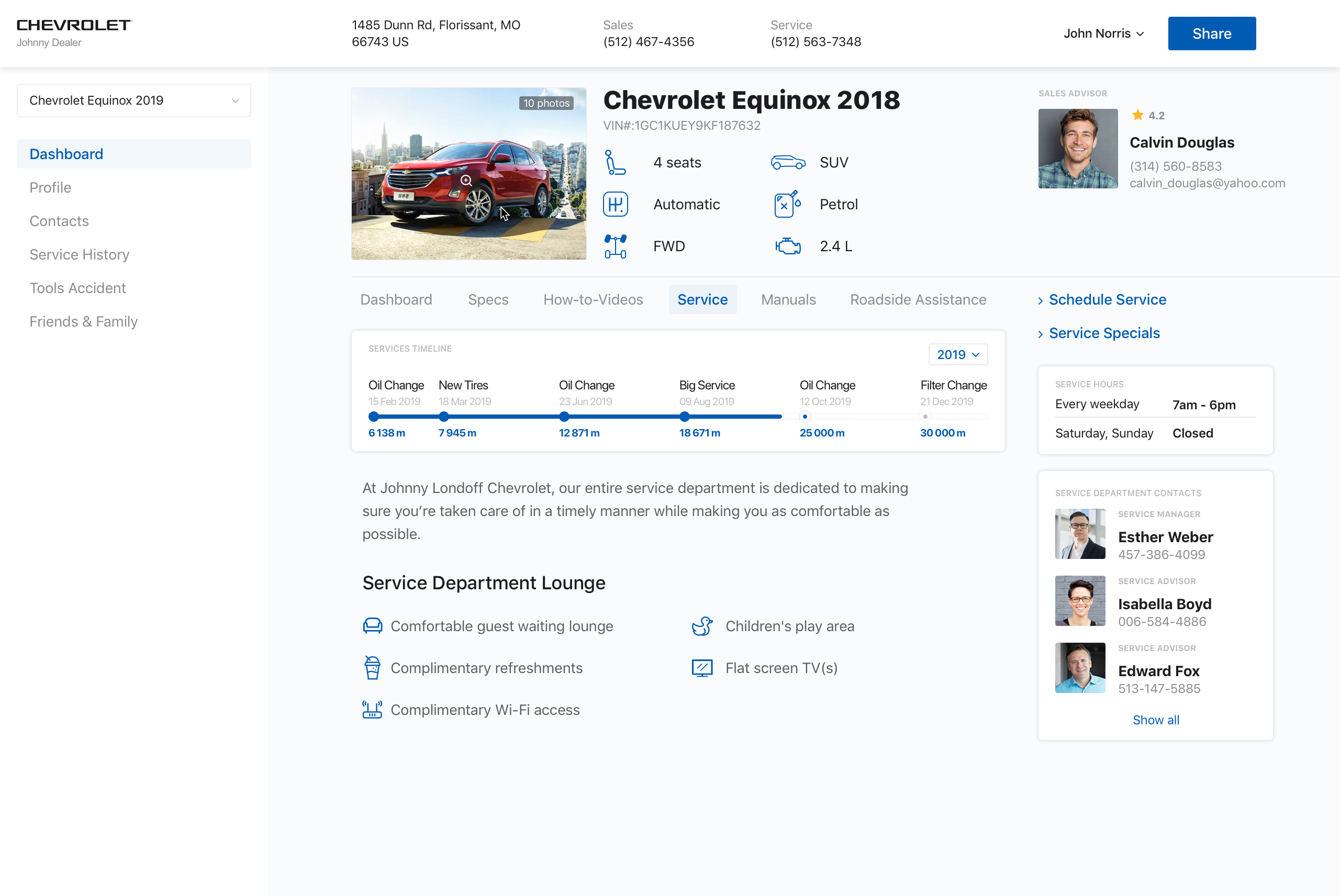The height and width of the screenshot is (896, 1340).
Task: Click the 10 photos badge on image
Action: pos(547,103)
